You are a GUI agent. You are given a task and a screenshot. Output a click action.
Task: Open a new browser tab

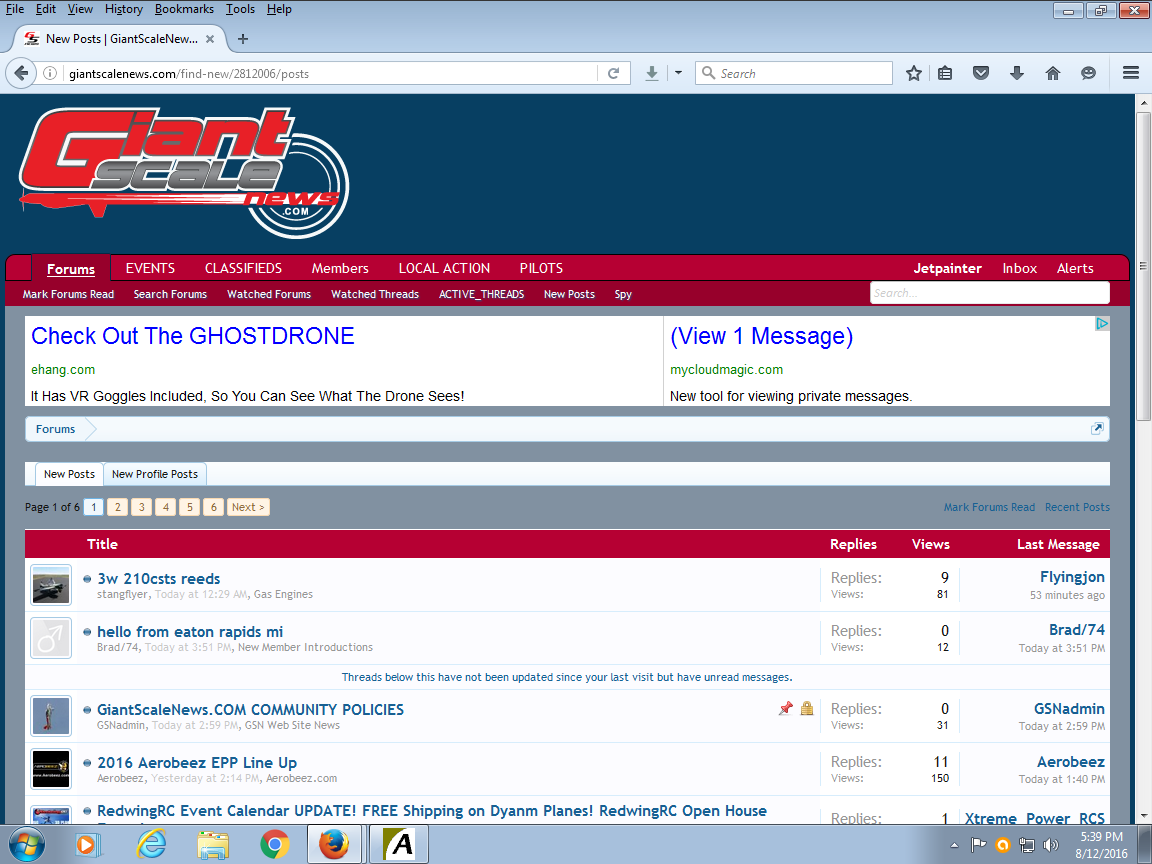[243, 39]
